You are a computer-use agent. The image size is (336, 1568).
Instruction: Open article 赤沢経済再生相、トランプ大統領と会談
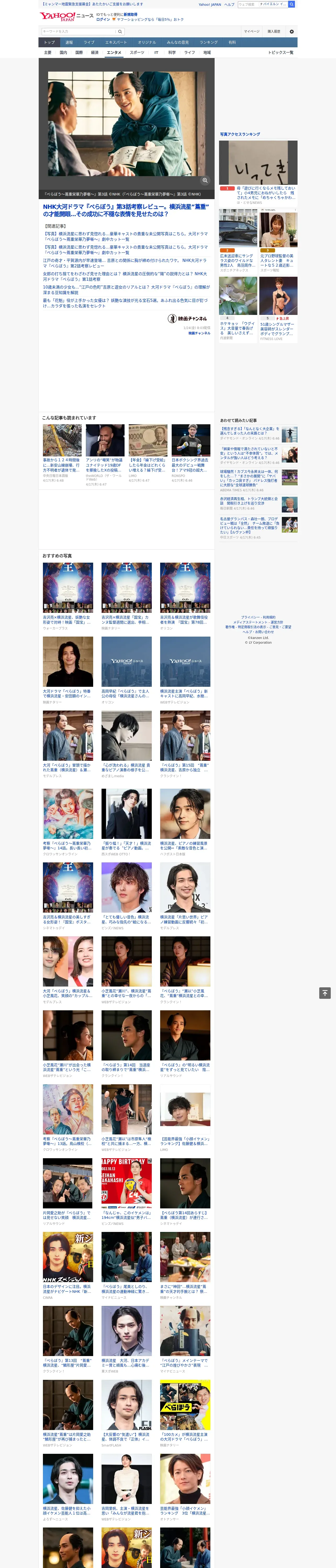click(249, 501)
